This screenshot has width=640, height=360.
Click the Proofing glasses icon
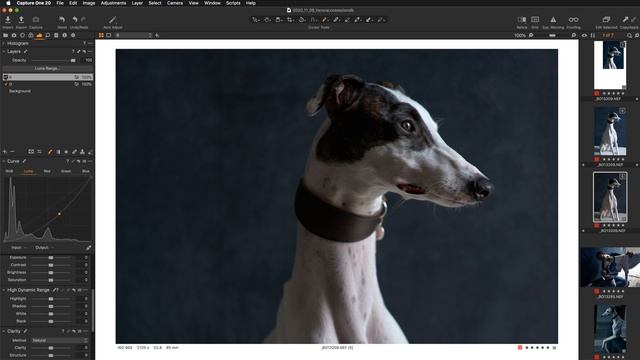pos(573,20)
